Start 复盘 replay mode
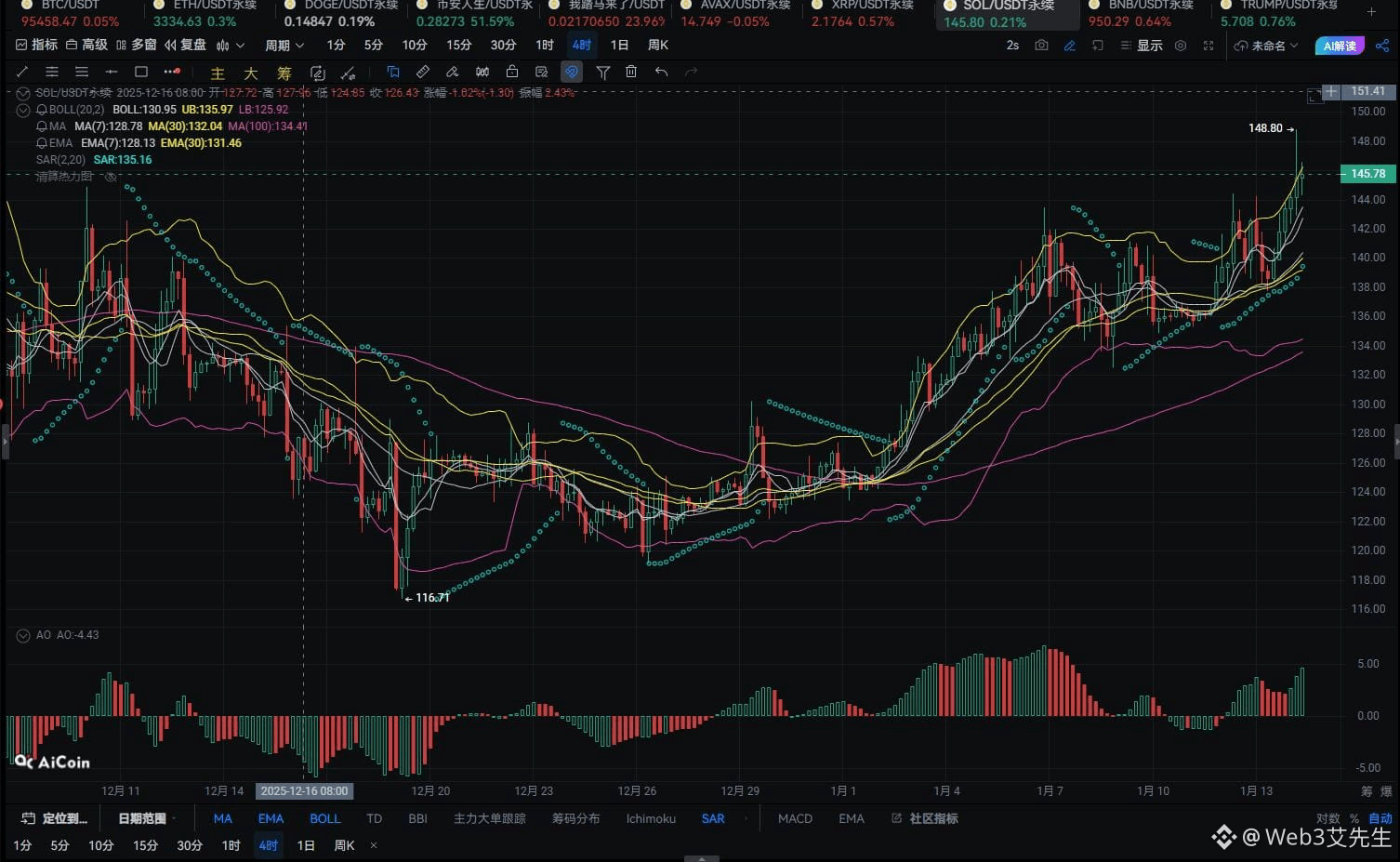The height and width of the screenshot is (862, 1400). coord(185,45)
